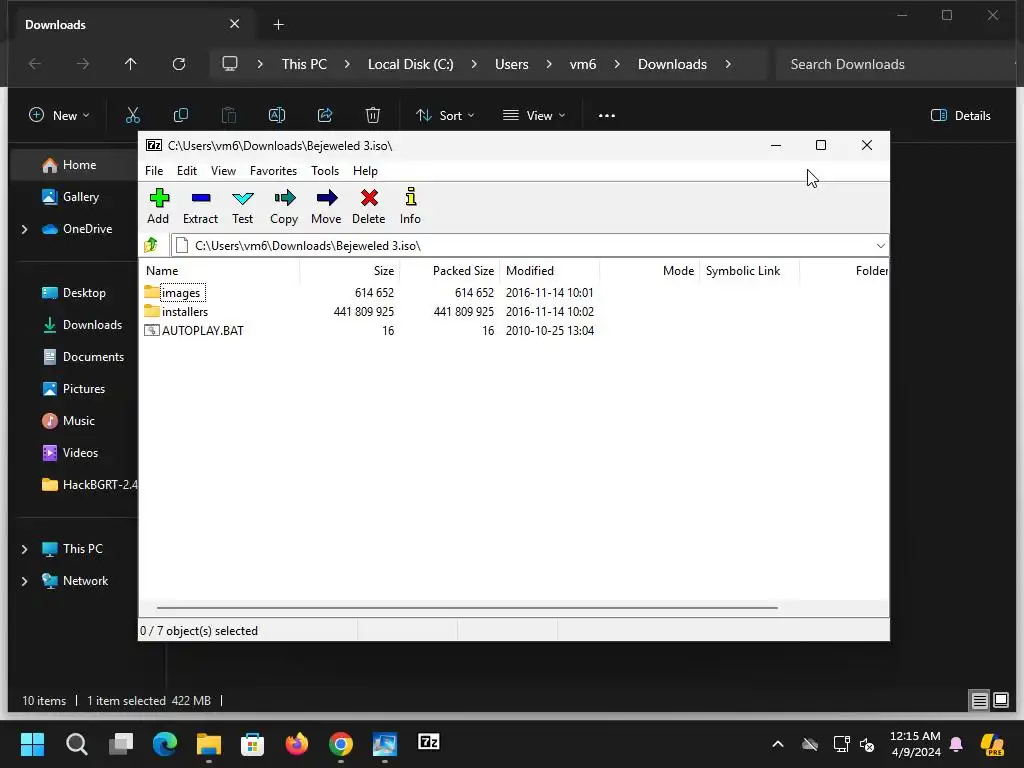Open the Edit menu in 7-Zip
The height and width of the screenshot is (768, 1024).
point(187,170)
